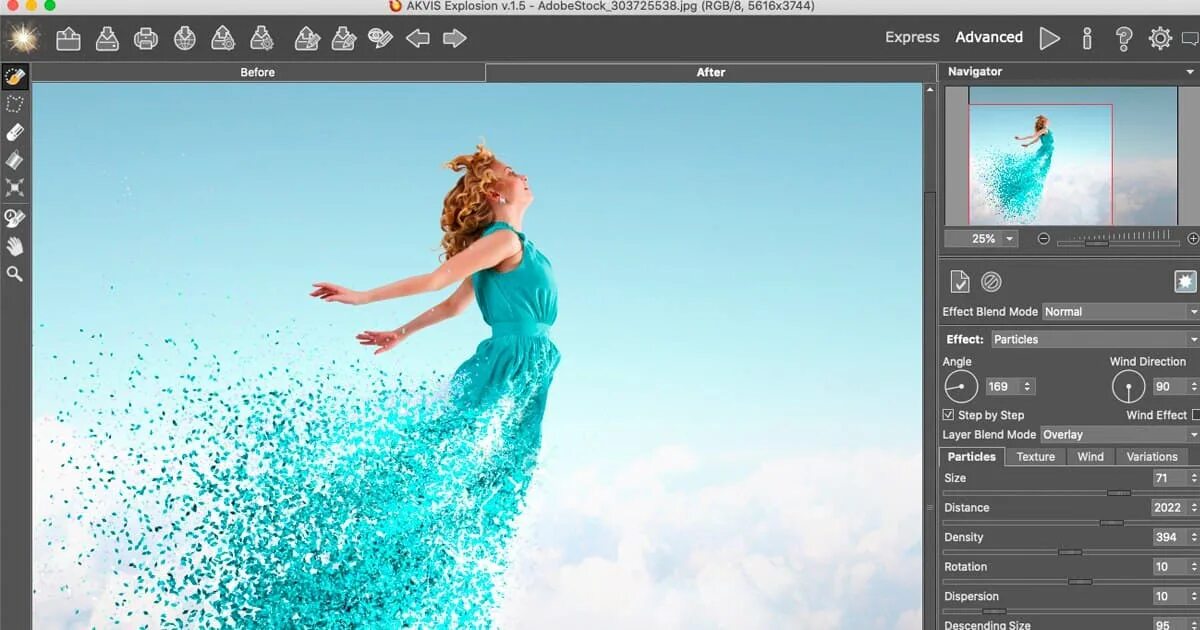The width and height of the screenshot is (1200, 630).
Task: Switch to the Before tab
Action: [258, 72]
